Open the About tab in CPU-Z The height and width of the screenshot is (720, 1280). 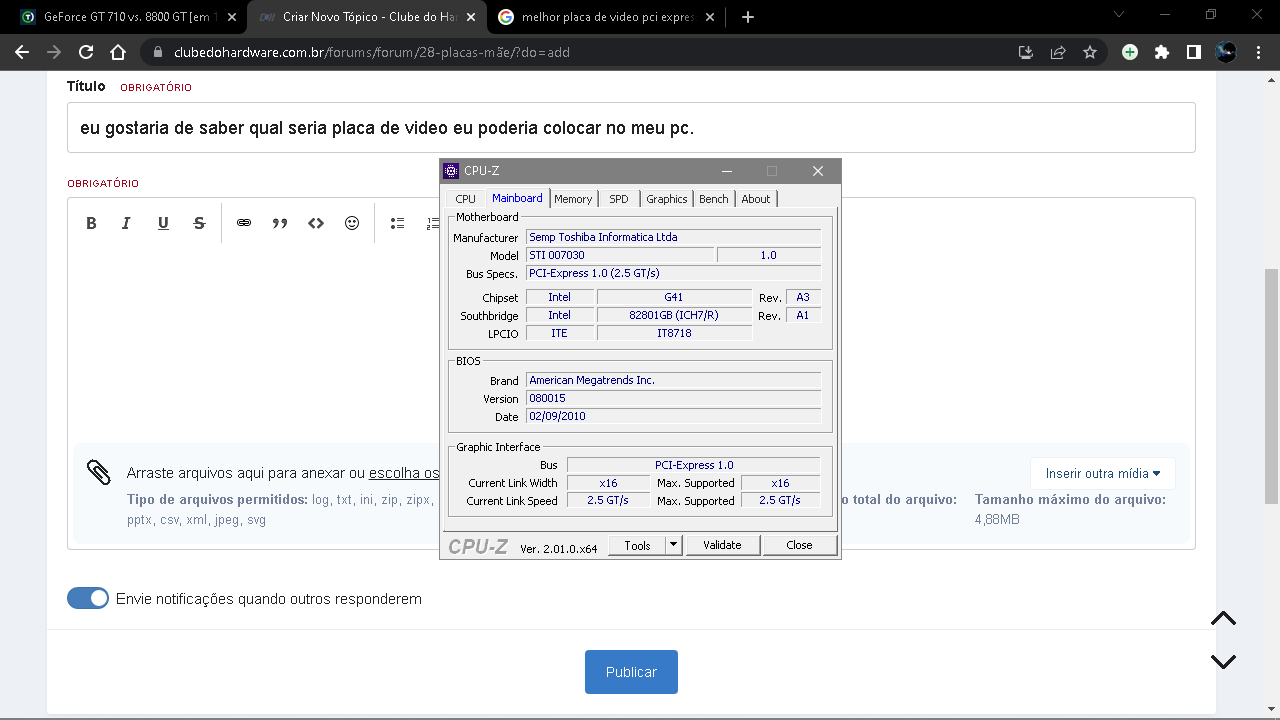(756, 199)
